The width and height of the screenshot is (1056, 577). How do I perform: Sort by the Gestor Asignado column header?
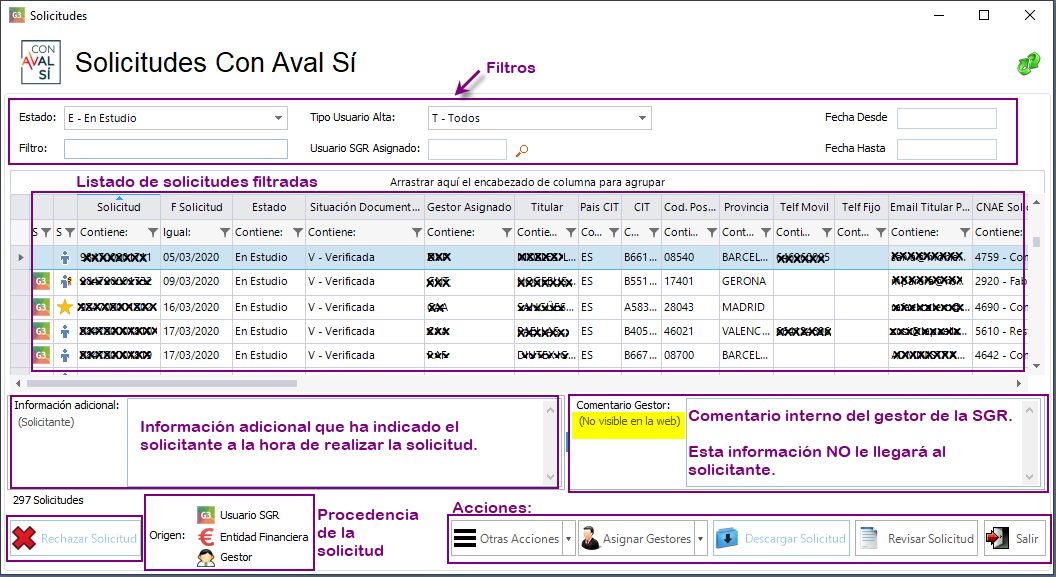[469, 207]
